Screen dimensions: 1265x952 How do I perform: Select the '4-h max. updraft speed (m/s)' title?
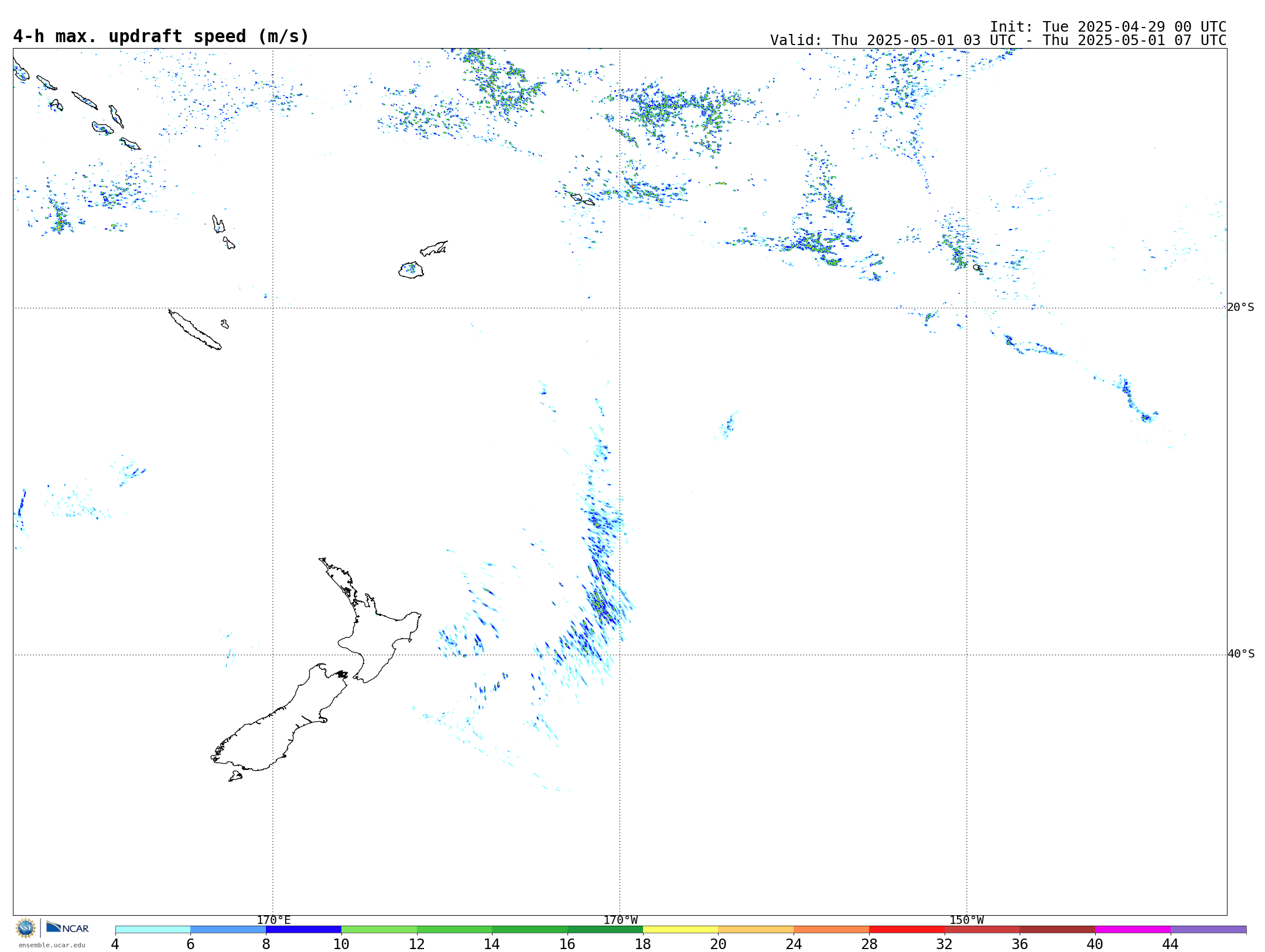tap(161, 36)
